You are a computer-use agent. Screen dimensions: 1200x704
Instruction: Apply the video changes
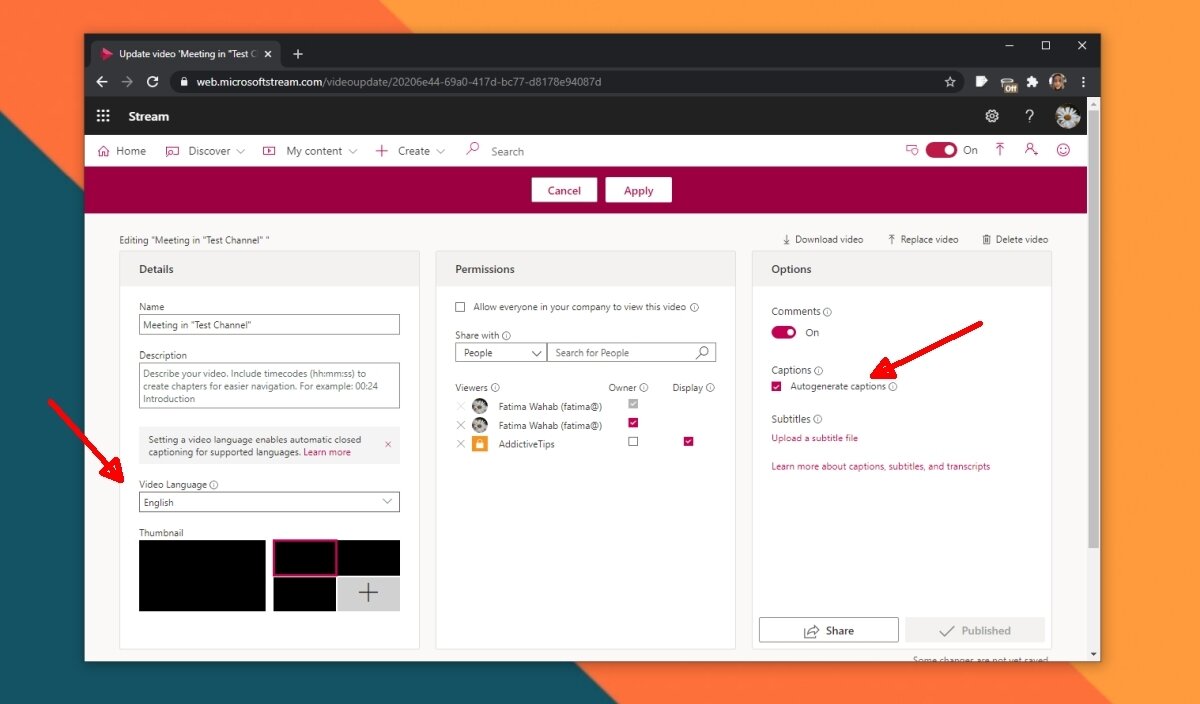(x=638, y=189)
